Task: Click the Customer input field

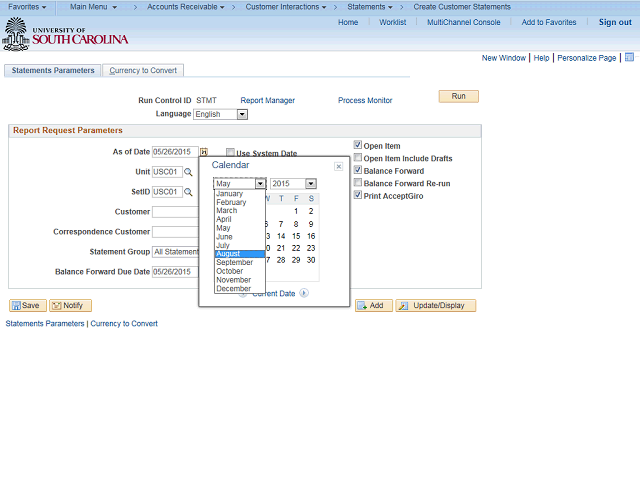Action: 176,212
